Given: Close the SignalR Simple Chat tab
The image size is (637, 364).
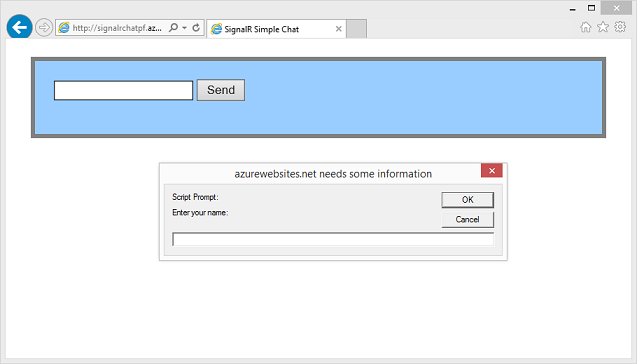Looking at the screenshot, I should [338, 29].
